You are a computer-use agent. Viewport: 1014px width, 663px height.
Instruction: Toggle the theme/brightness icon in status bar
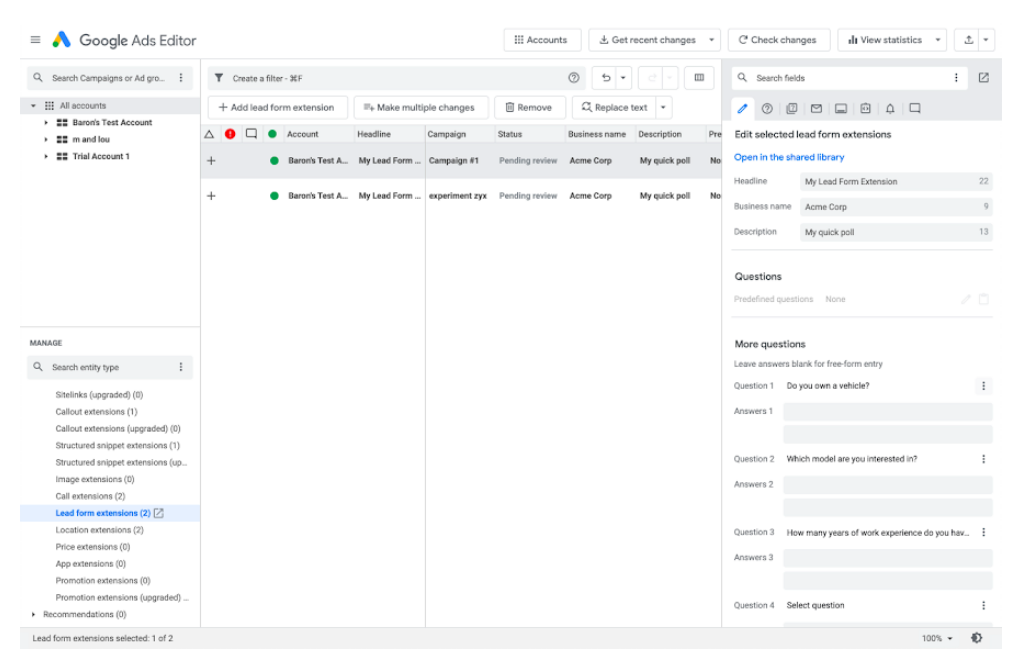976,638
